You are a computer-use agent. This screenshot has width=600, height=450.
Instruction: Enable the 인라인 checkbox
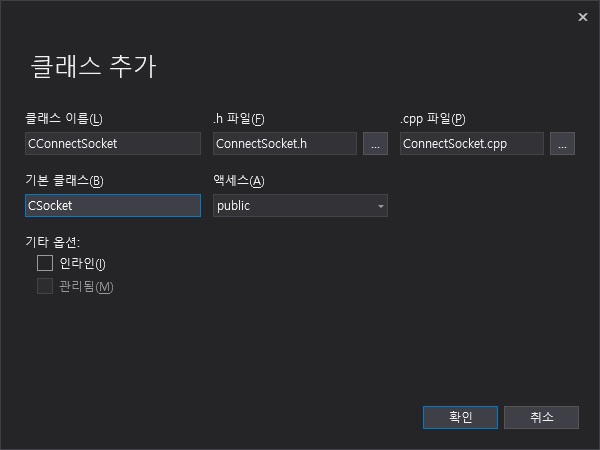45,263
